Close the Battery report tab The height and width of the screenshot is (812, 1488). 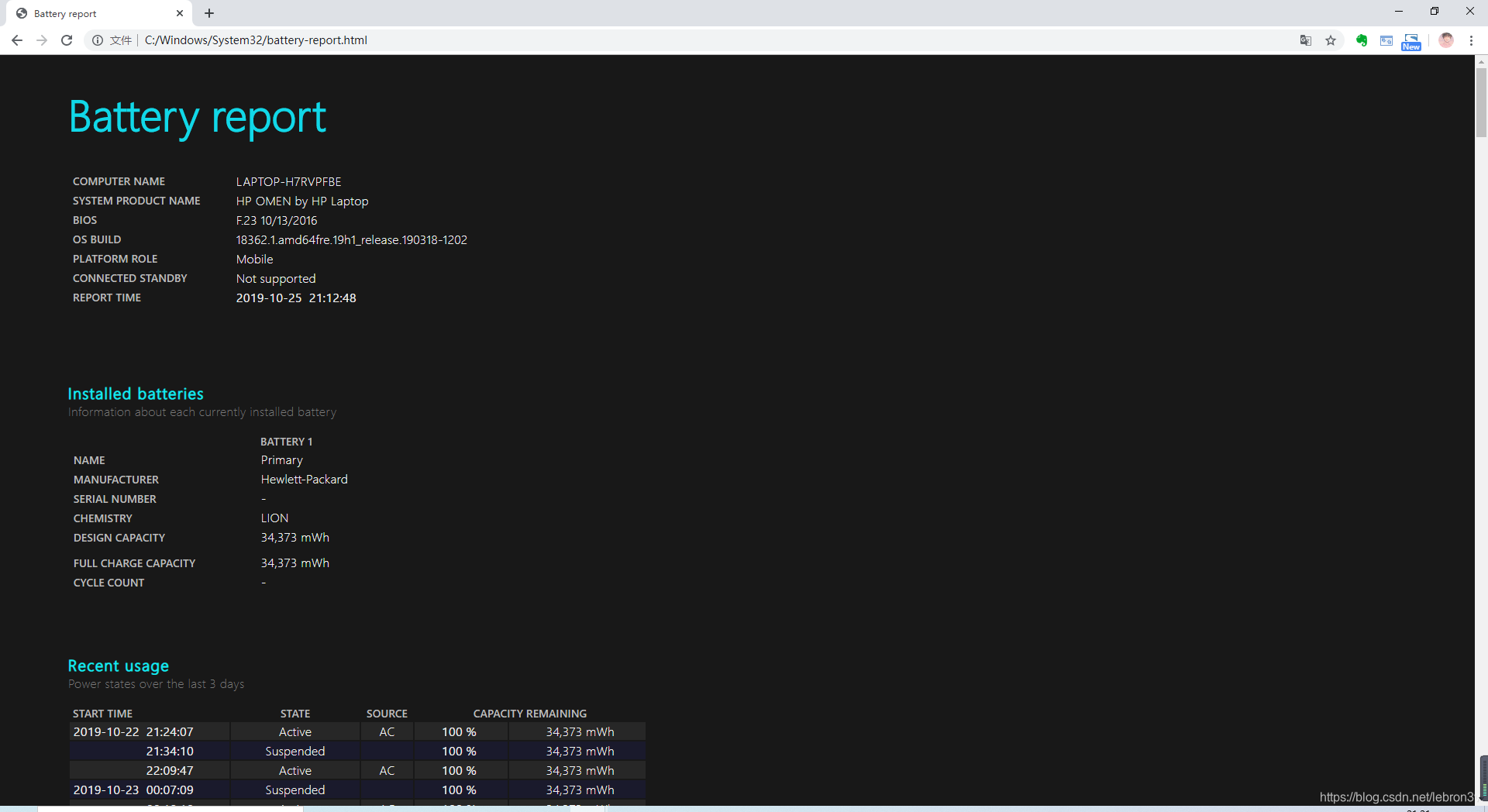point(180,13)
